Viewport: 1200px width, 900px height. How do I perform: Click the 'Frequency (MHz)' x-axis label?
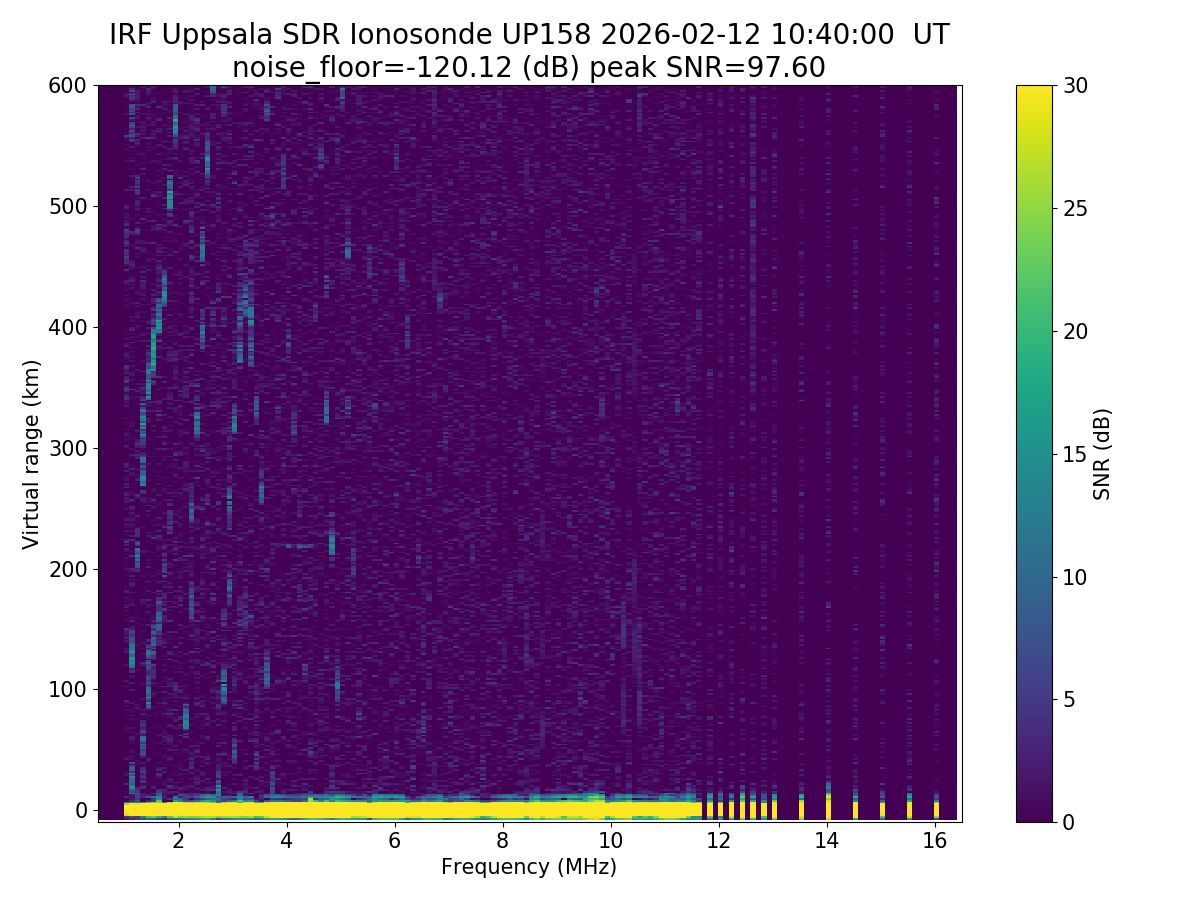pos(529,867)
